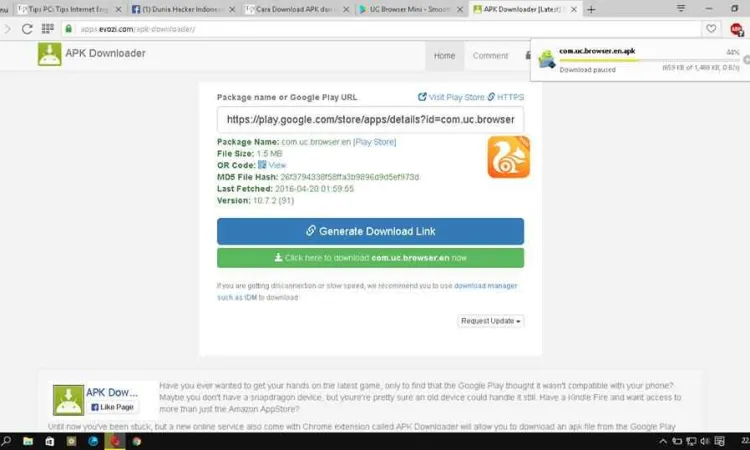
Task: Click the UC Browser squirrel app icon
Action: coord(508,157)
